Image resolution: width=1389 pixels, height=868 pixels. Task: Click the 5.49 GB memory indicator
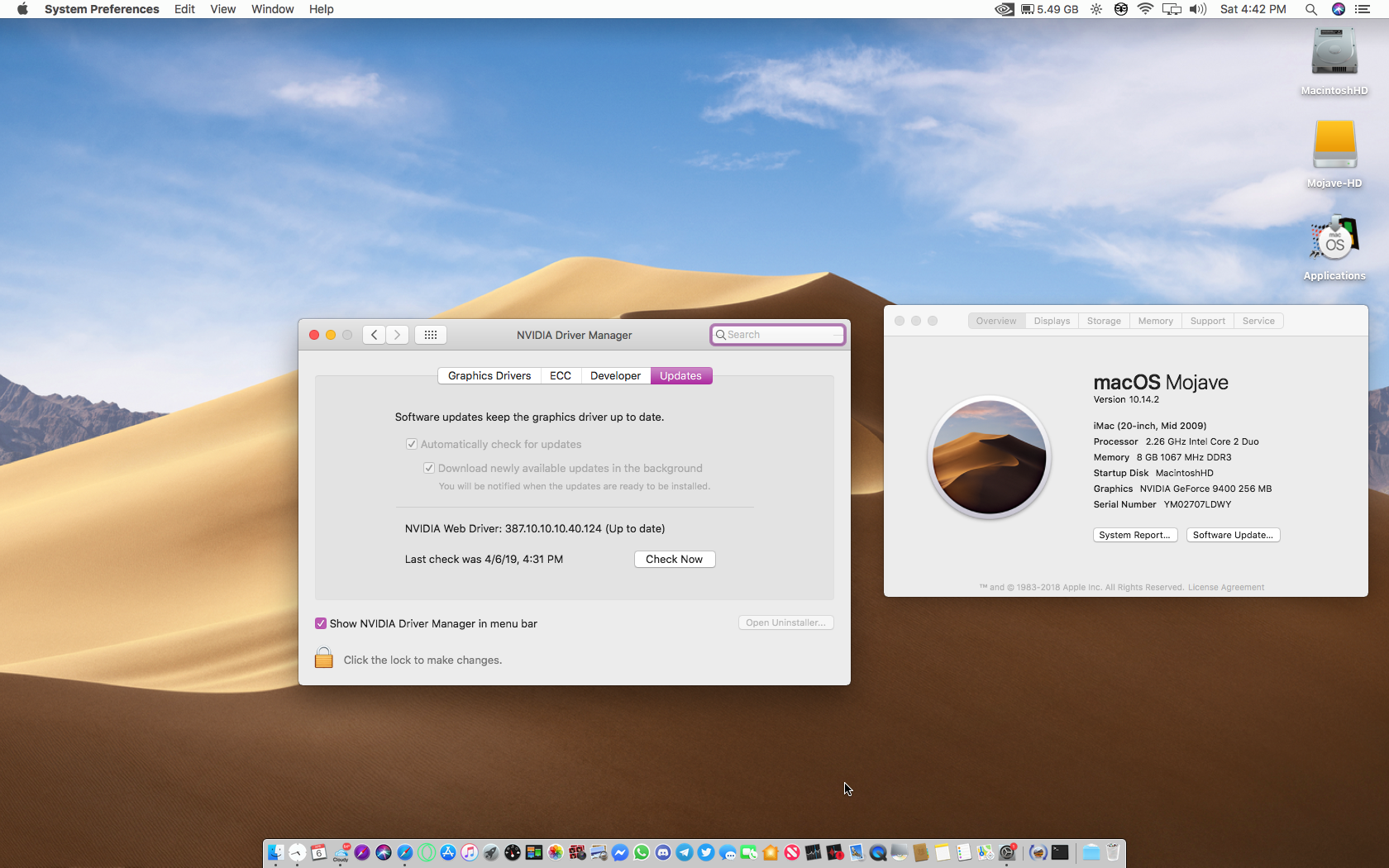(1050, 9)
